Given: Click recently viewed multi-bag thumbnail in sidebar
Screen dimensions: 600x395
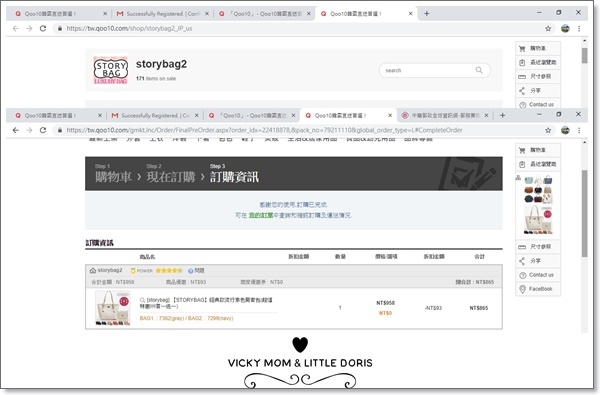Looking at the screenshot, I should tap(538, 189).
